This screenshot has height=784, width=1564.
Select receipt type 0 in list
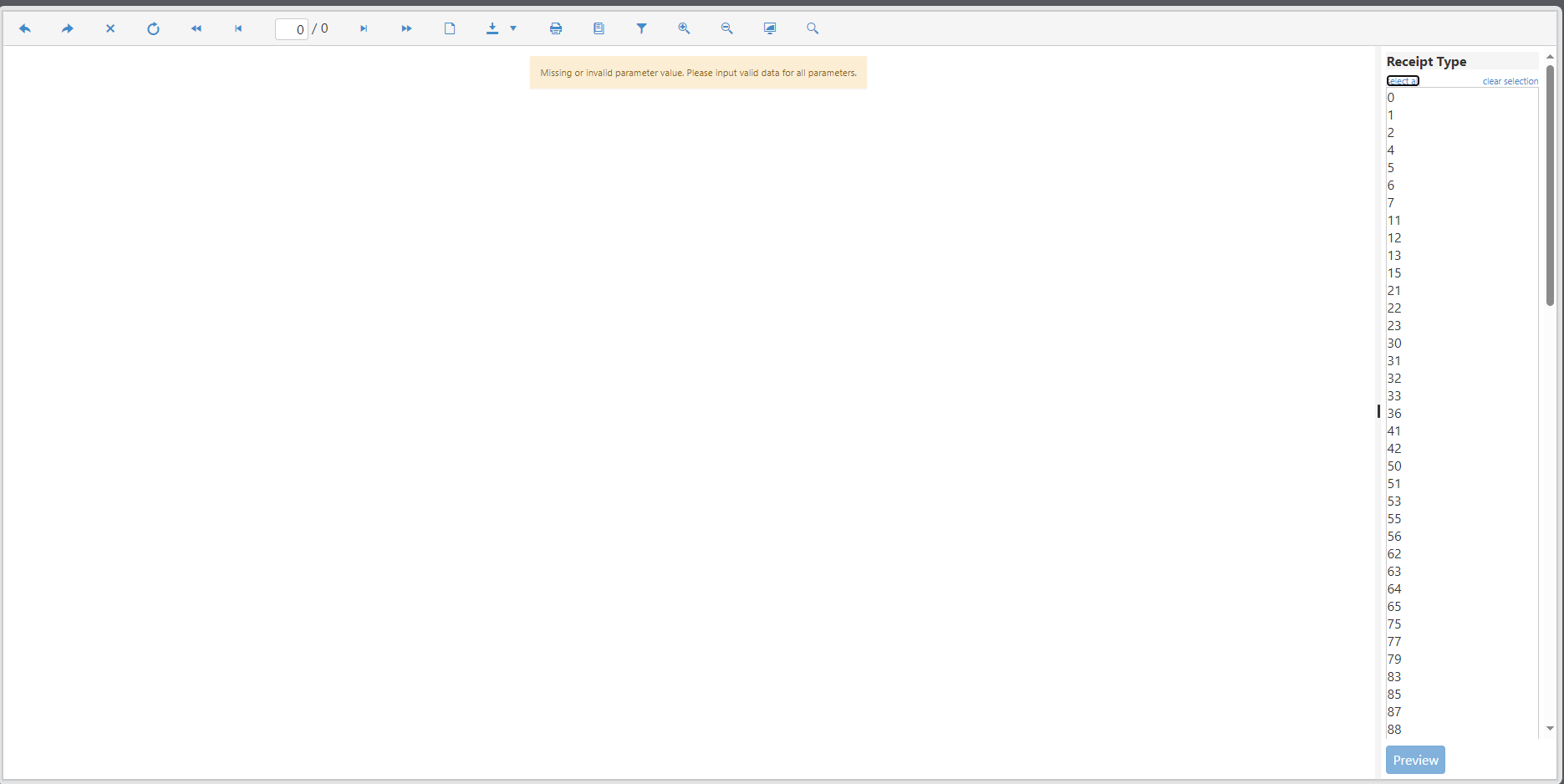(x=1391, y=98)
